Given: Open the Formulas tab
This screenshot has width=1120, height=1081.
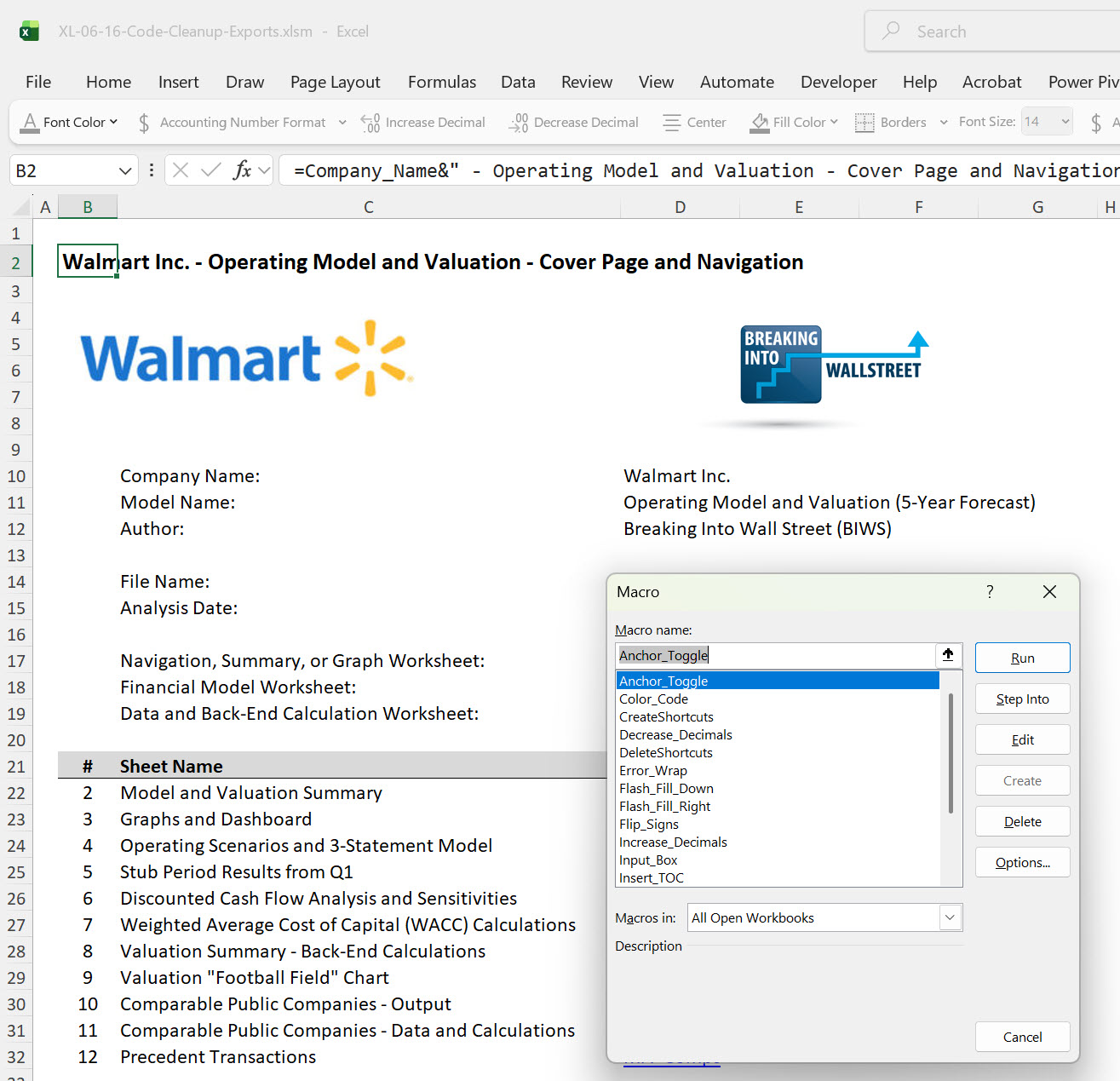Looking at the screenshot, I should (x=442, y=82).
